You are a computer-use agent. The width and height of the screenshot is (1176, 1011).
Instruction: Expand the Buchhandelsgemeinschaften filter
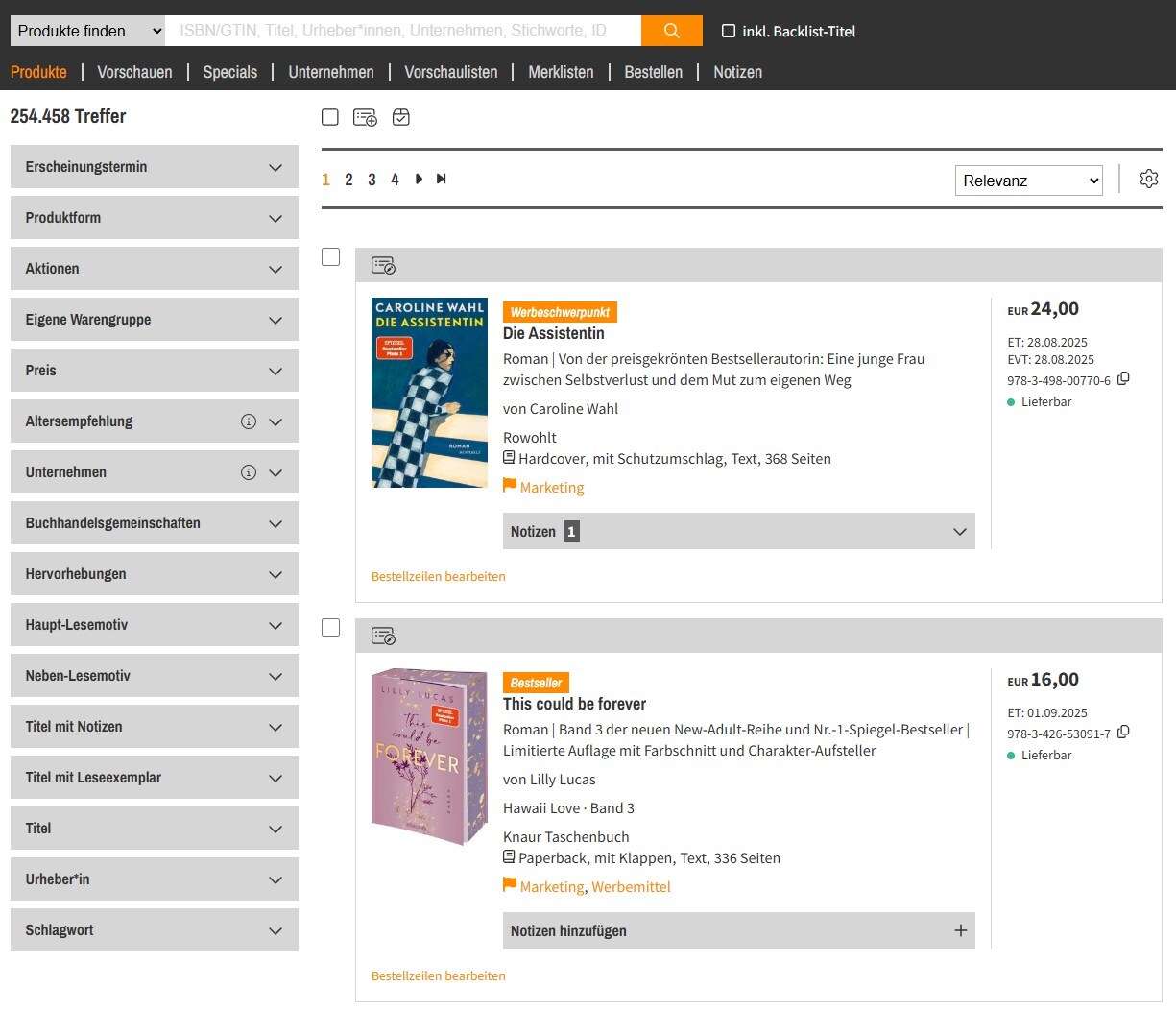[155, 523]
